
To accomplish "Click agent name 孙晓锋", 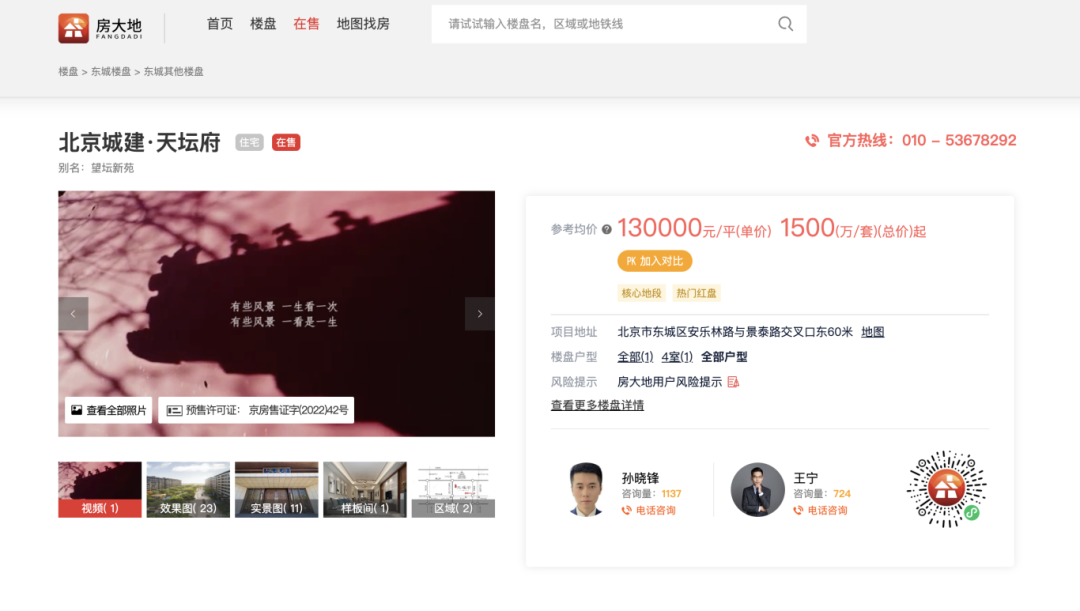I will (x=640, y=478).
